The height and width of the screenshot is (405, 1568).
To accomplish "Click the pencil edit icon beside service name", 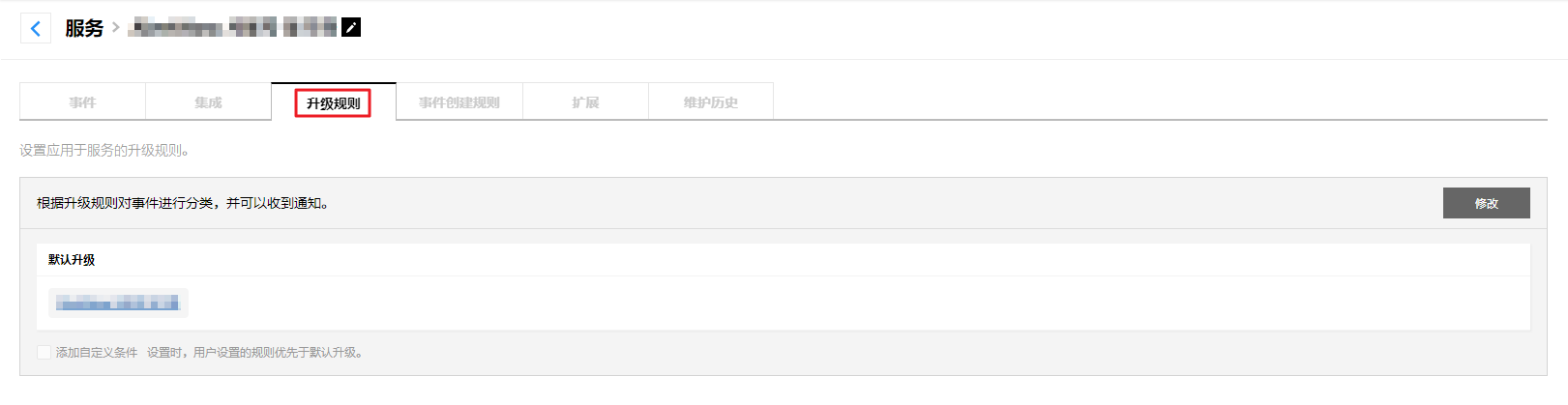I will click(351, 28).
